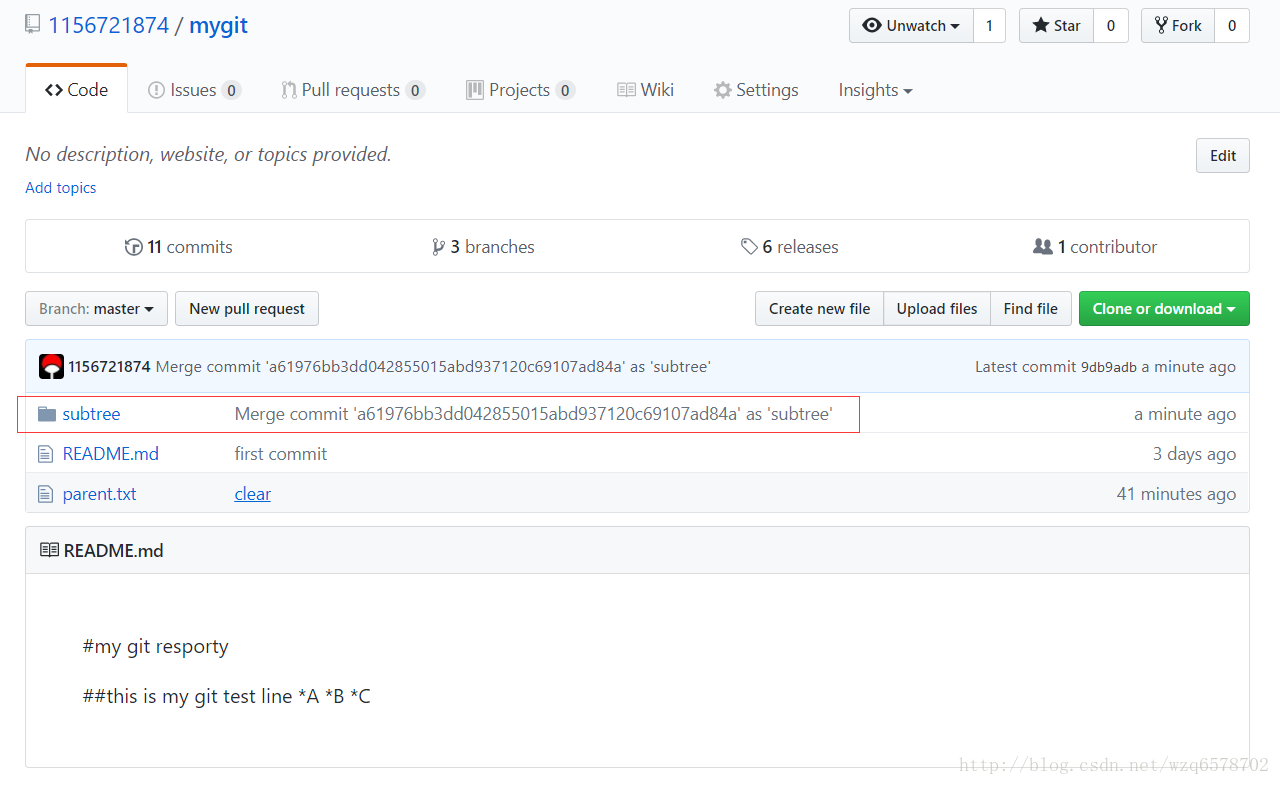Open the 1156721874 owner profile link
Viewport: 1280px width, 785px height.
point(108,25)
